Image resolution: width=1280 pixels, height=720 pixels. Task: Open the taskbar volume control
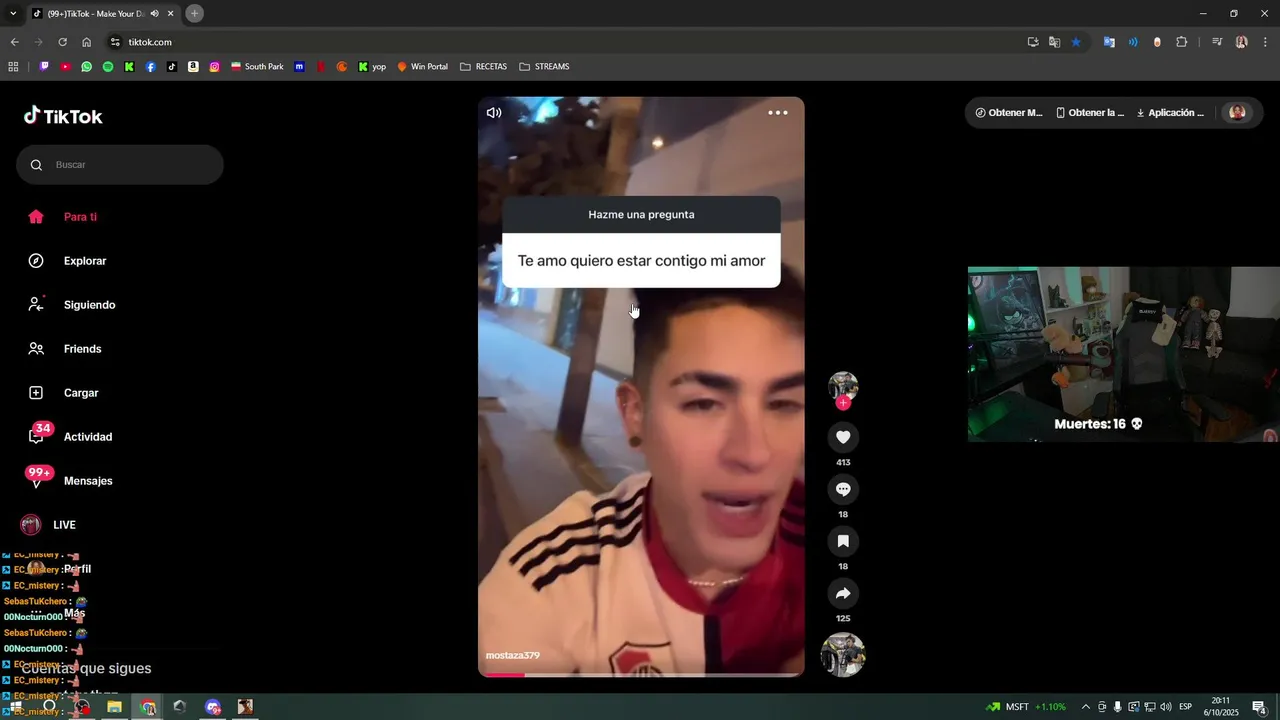(x=1166, y=707)
